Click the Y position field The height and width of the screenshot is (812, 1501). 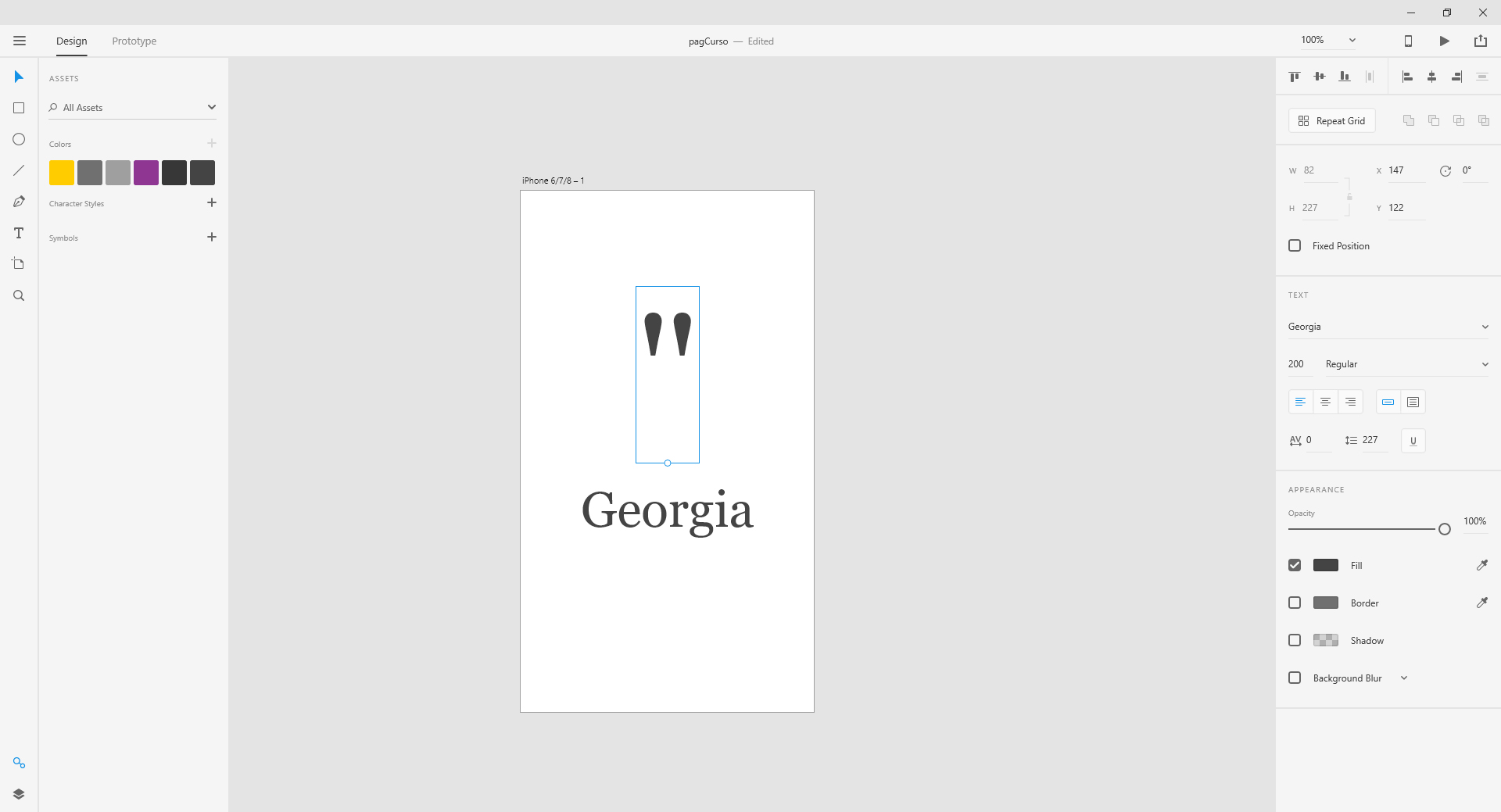pyautogui.click(x=1406, y=208)
